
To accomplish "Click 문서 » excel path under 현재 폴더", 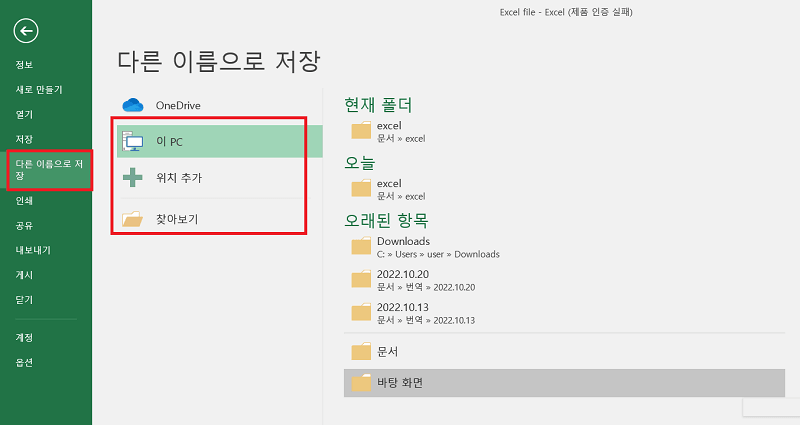I will (401, 138).
